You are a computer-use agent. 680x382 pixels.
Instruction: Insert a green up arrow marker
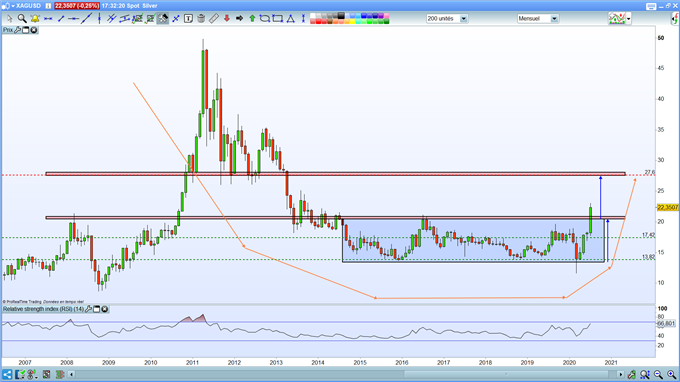252,19
